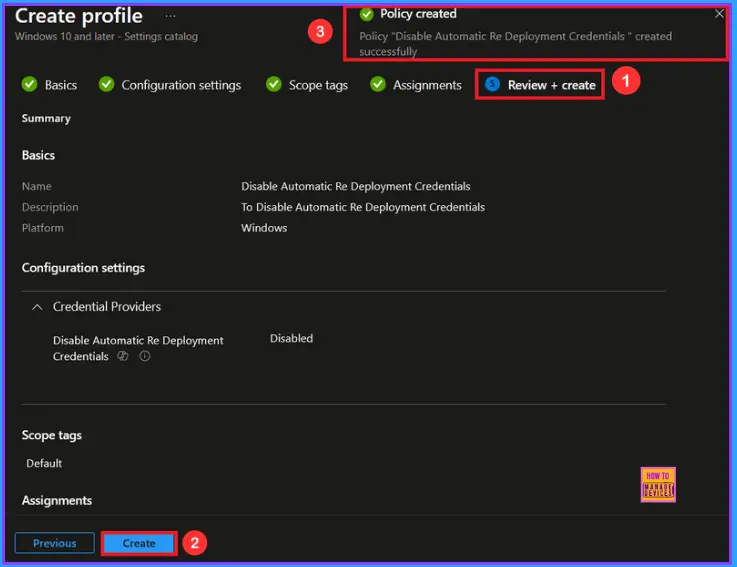737x567 pixels.
Task: Click the Copilot icon next to Credentials
Action: pyautogui.click(x=123, y=356)
